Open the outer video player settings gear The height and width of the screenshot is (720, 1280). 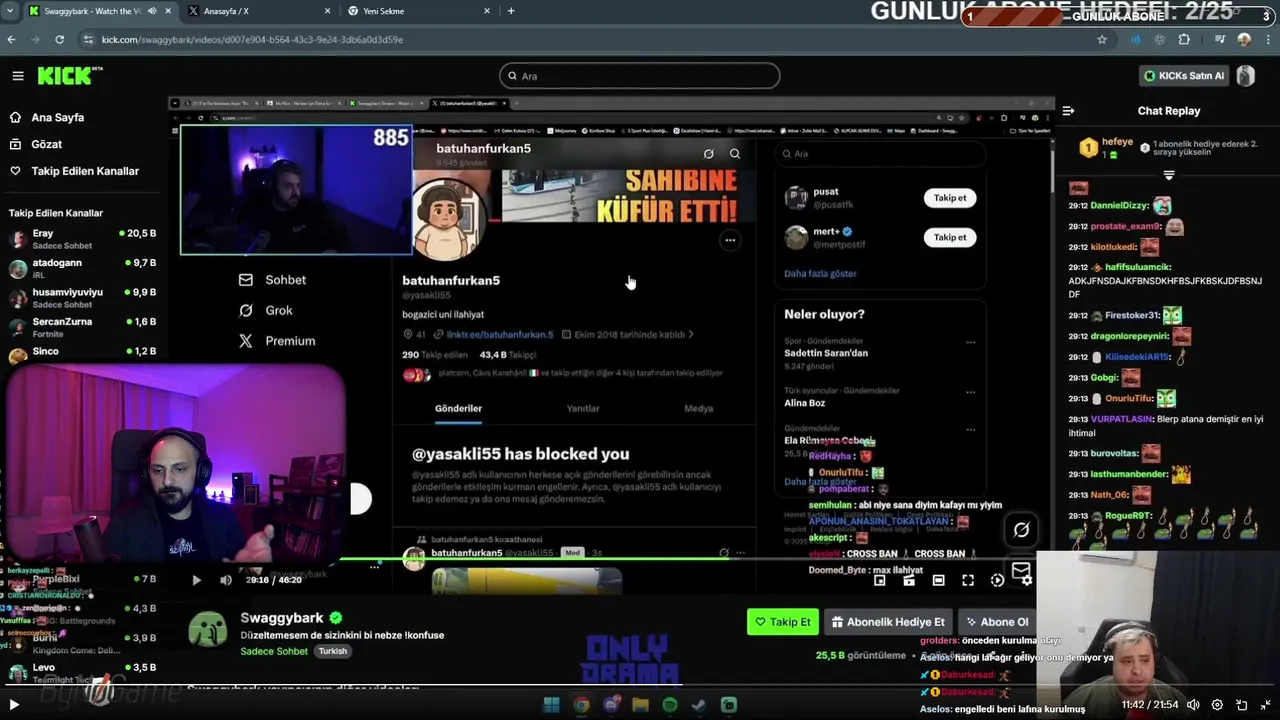tap(1217, 705)
